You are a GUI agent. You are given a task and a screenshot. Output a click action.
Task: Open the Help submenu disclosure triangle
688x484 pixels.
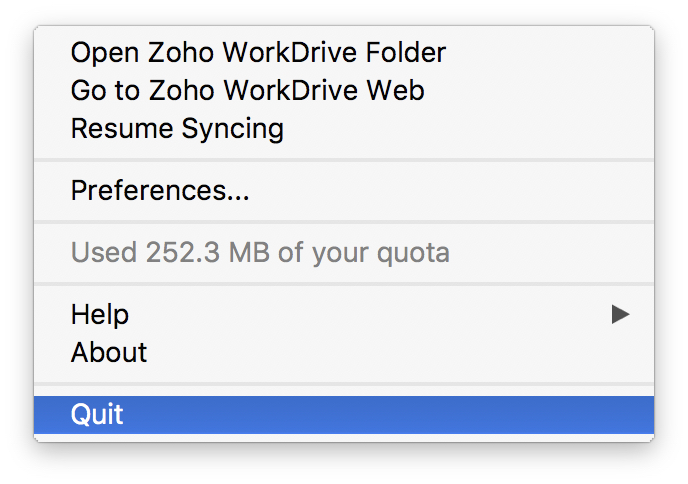pyautogui.click(x=620, y=314)
